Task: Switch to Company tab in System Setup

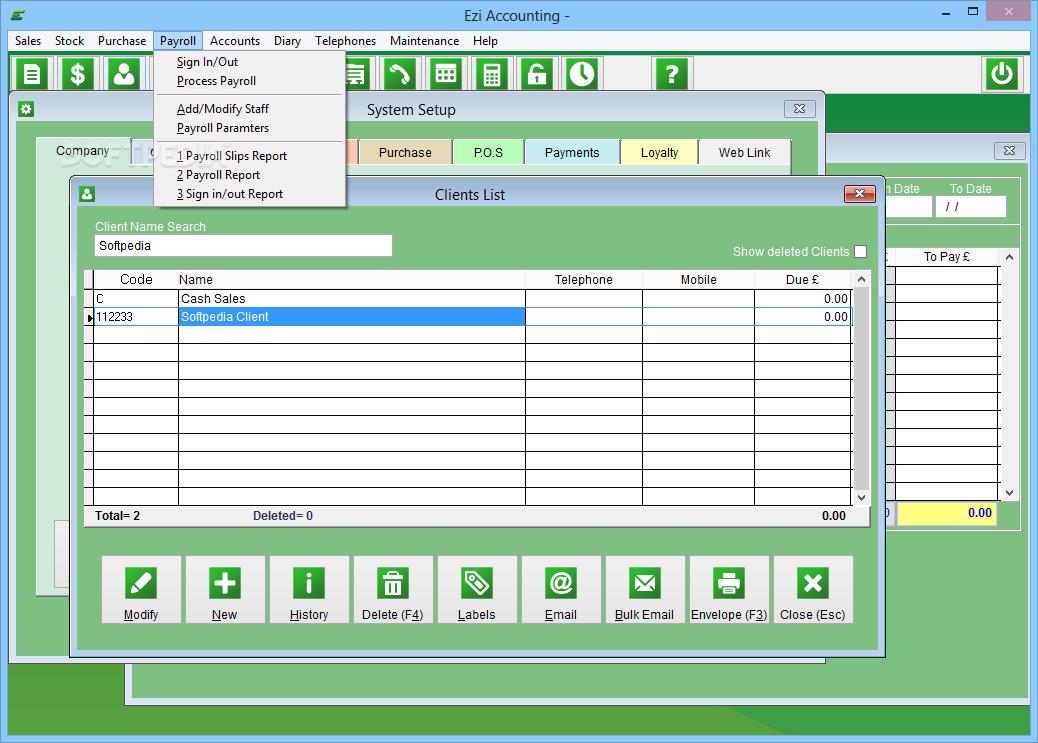Action: (83, 151)
